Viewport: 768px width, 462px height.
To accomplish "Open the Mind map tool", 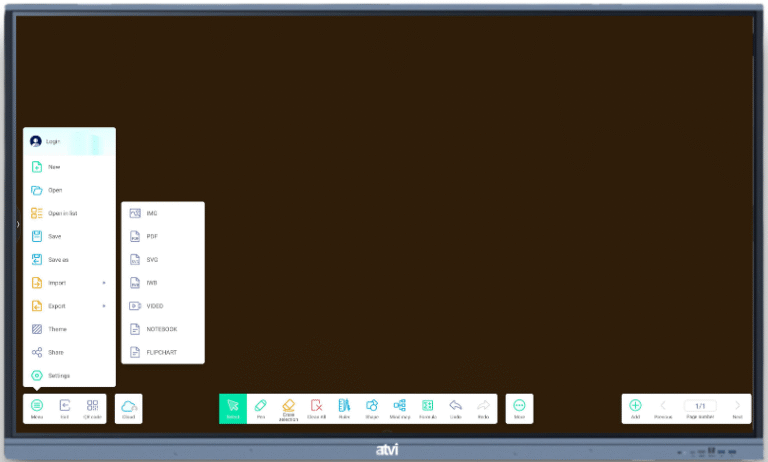I will (x=400, y=407).
